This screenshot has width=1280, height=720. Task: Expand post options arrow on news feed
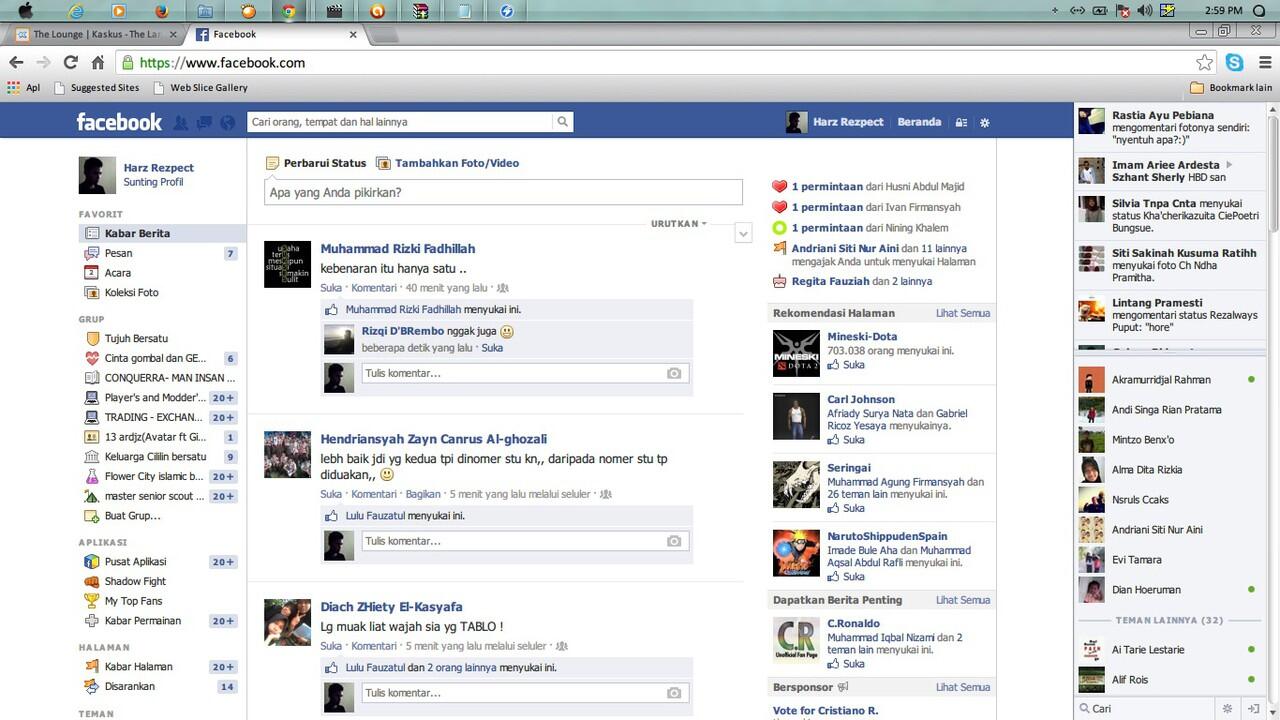pos(743,233)
